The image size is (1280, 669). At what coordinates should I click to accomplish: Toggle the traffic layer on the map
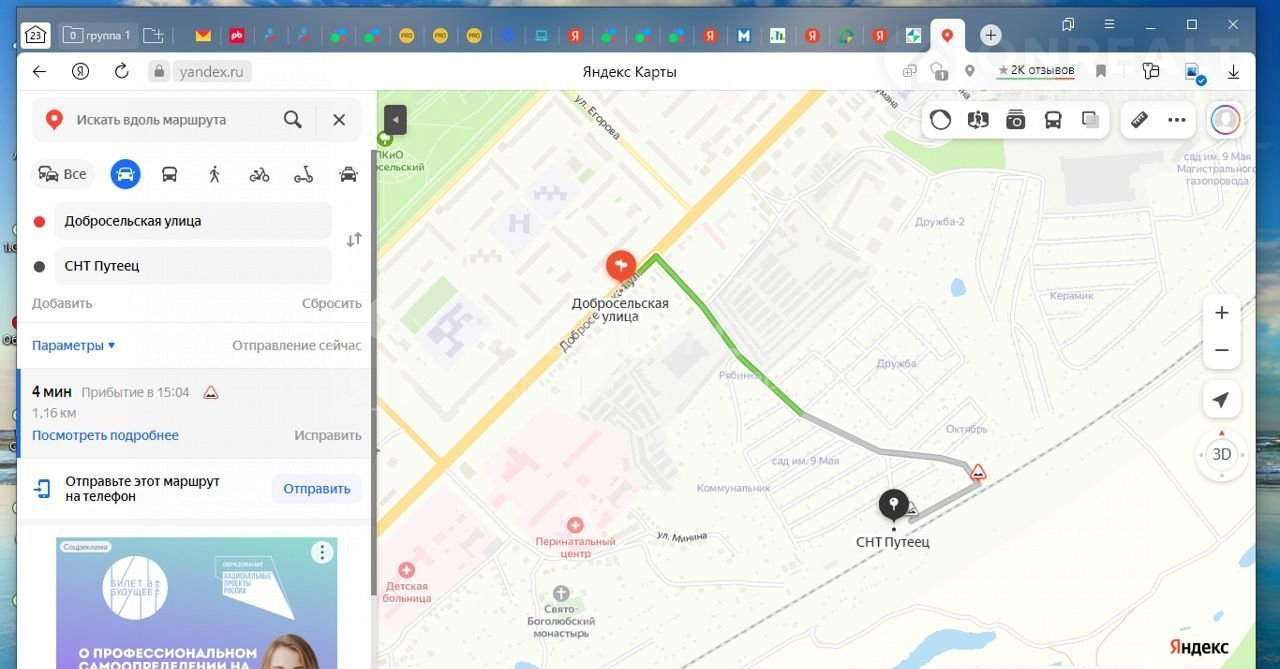click(941, 120)
